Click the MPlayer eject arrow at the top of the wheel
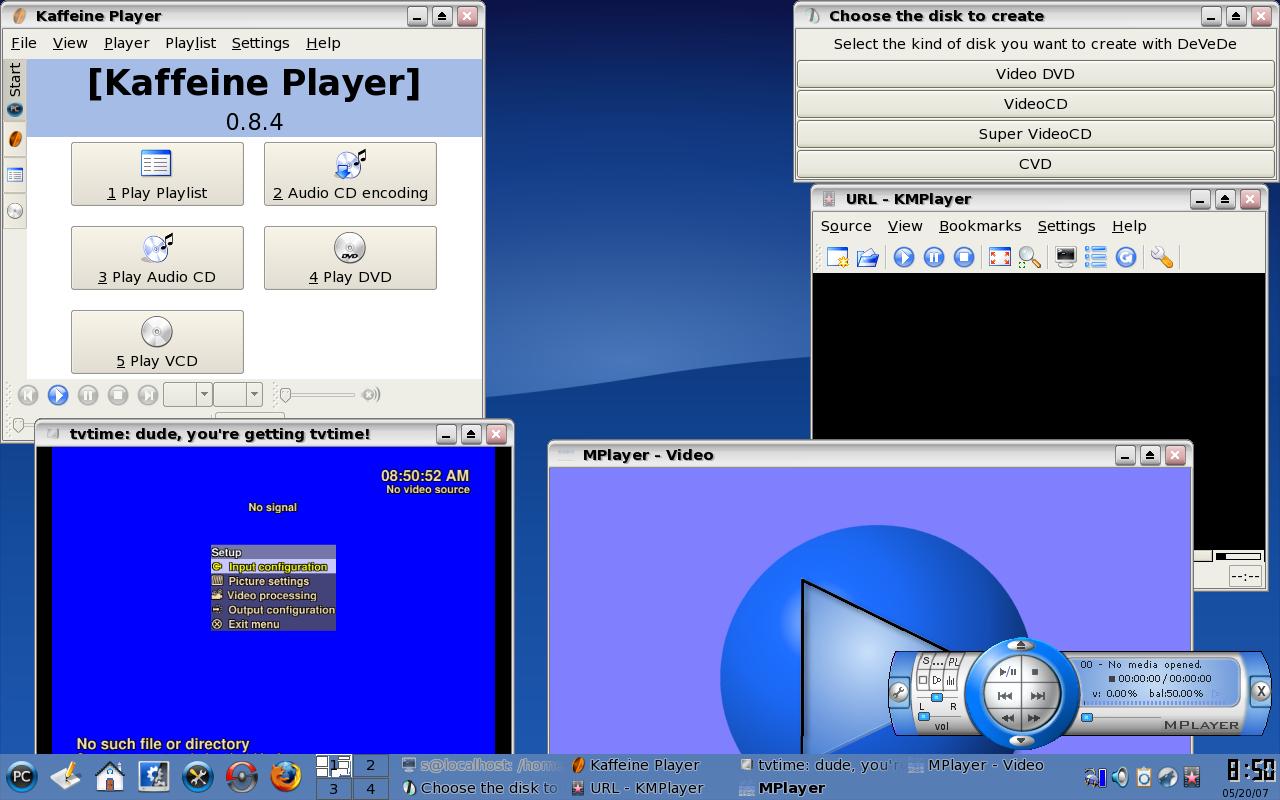The width and height of the screenshot is (1280, 800). [x=1021, y=645]
